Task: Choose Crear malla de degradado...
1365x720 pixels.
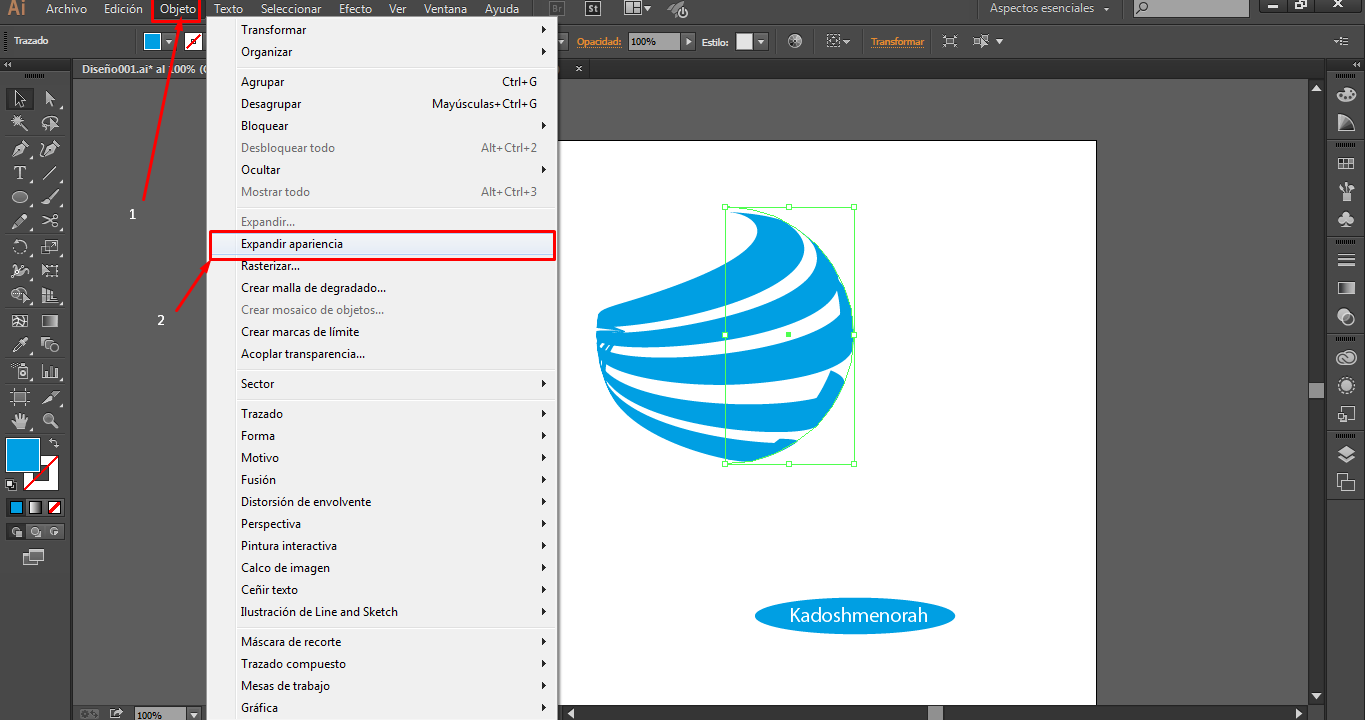Action: pyautogui.click(x=381, y=288)
